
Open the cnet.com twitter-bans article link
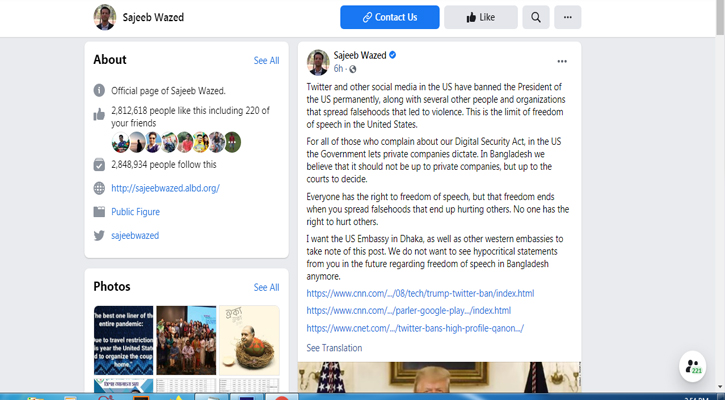pyautogui.click(x=415, y=328)
